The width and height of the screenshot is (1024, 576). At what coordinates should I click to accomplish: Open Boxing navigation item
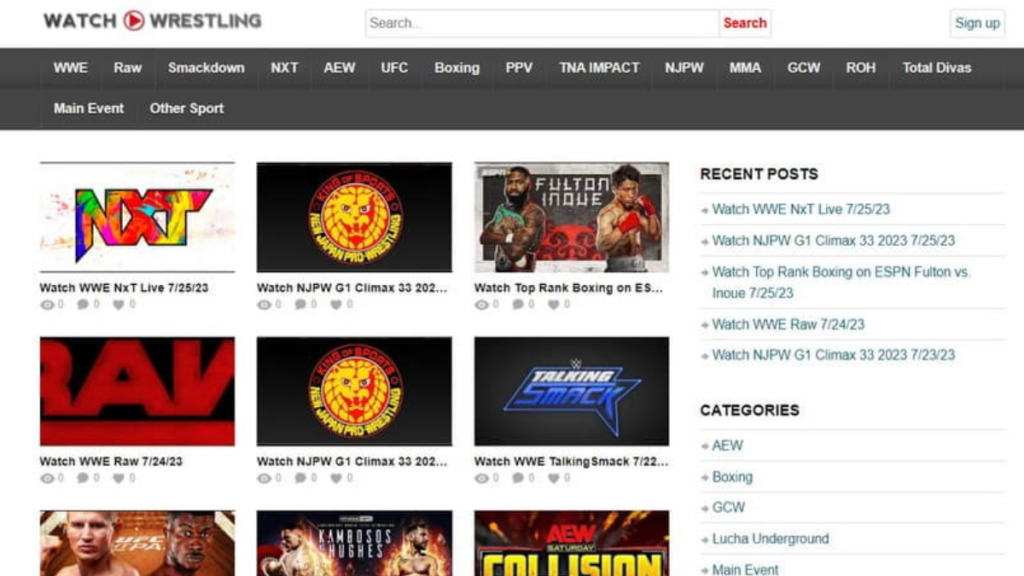[456, 68]
